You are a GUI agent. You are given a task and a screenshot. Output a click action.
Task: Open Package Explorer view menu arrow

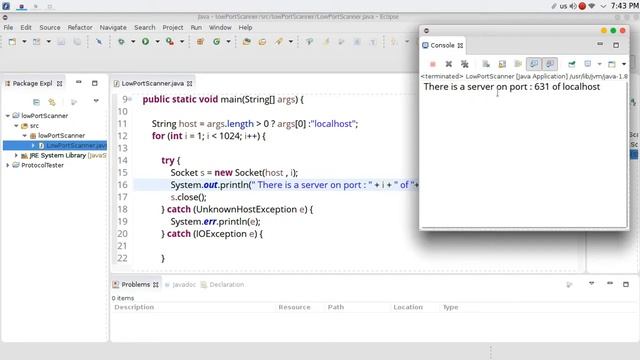point(96,101)
